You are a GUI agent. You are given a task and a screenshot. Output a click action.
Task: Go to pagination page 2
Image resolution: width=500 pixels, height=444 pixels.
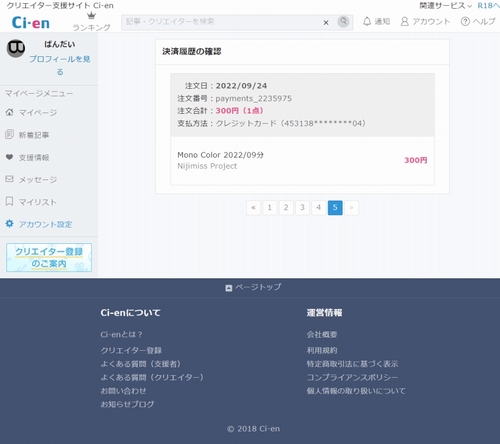pos(286,208)
